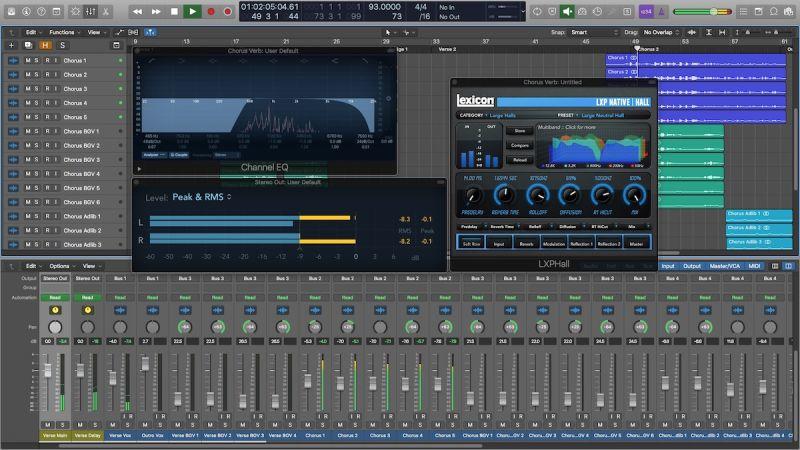Open the Toolbar button in control bar
Viewport: 800px width, 450px height.
[x=57, y=11]
